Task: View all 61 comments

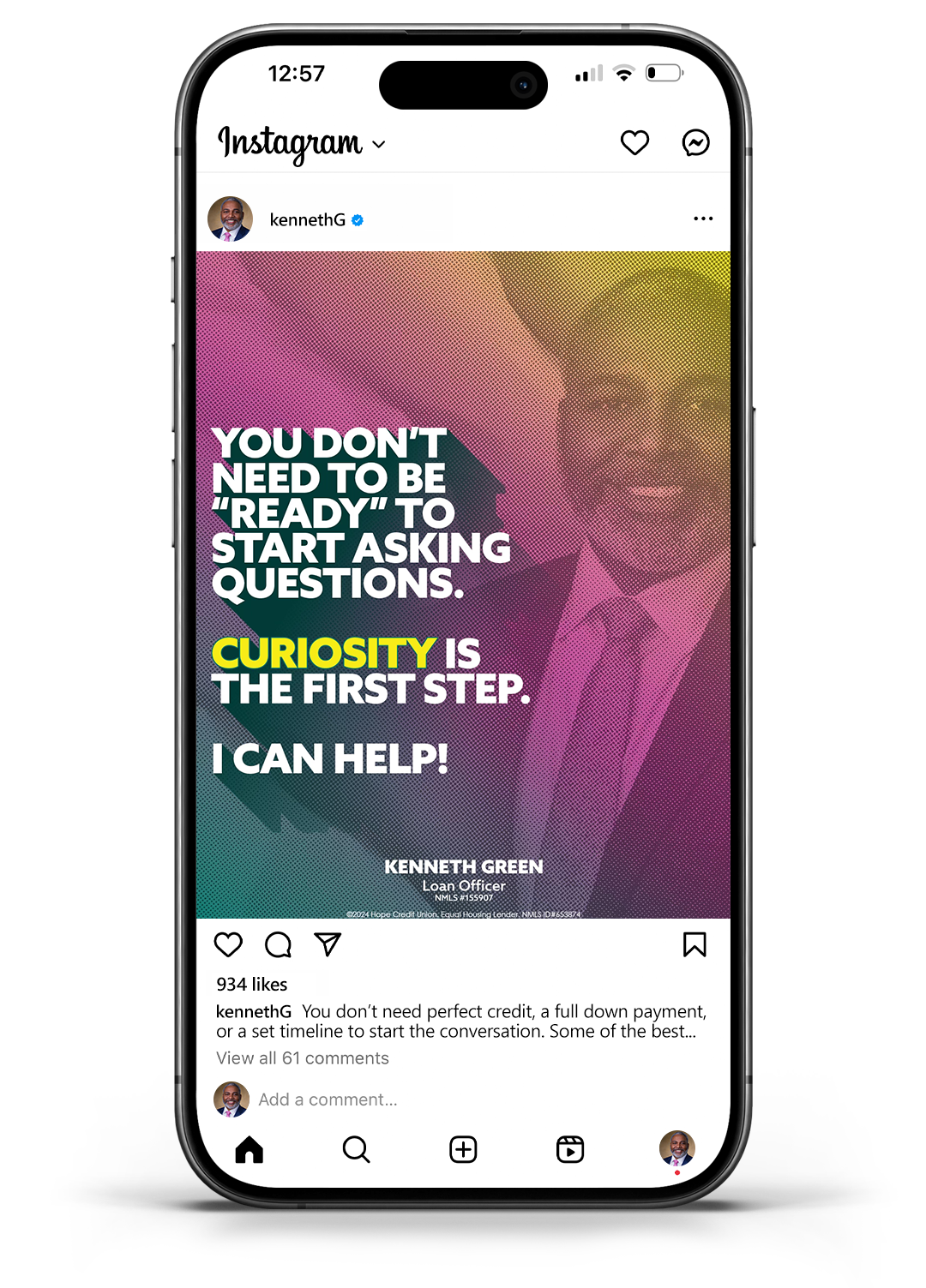Action: click(303, 1058)
